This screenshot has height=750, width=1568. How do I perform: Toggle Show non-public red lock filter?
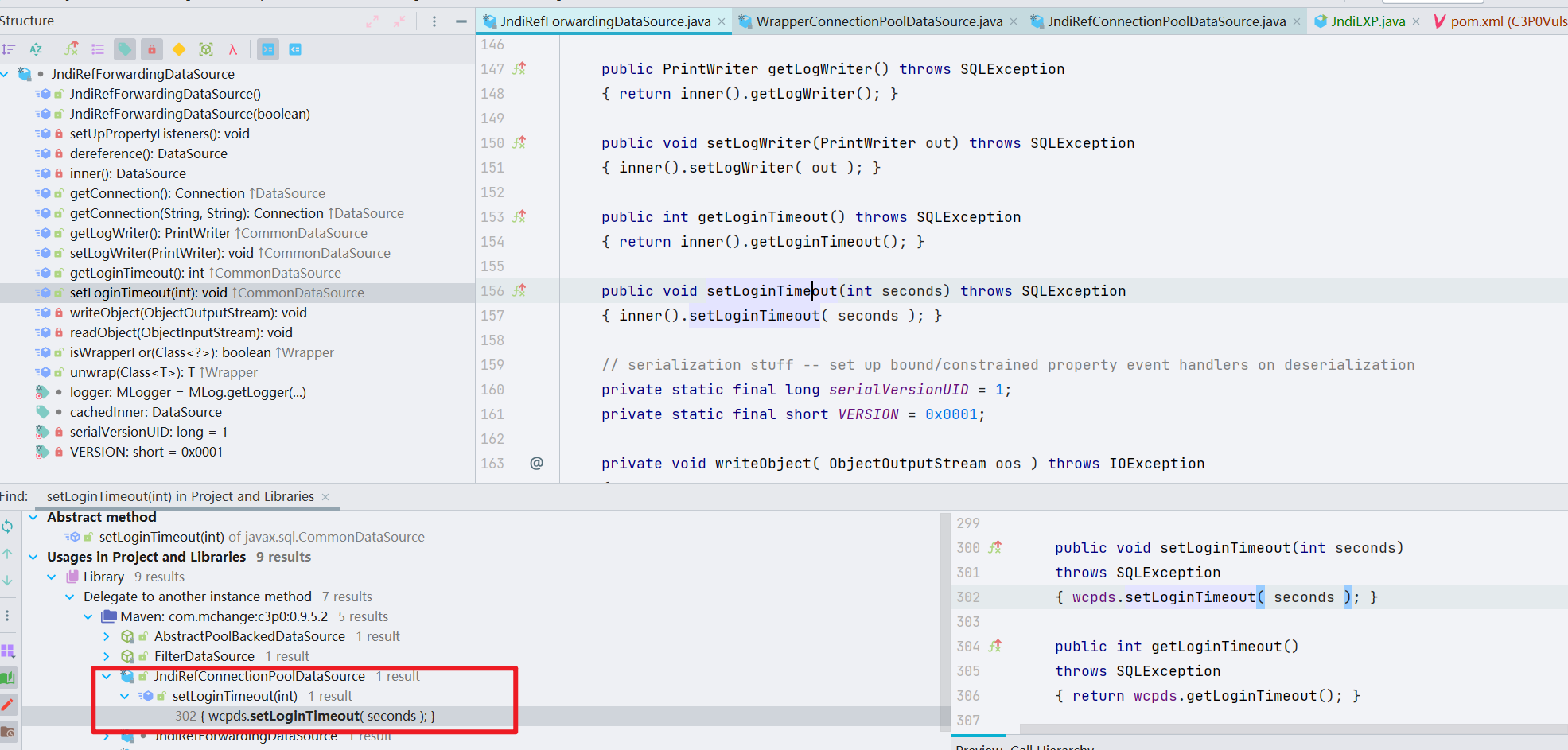151,49
